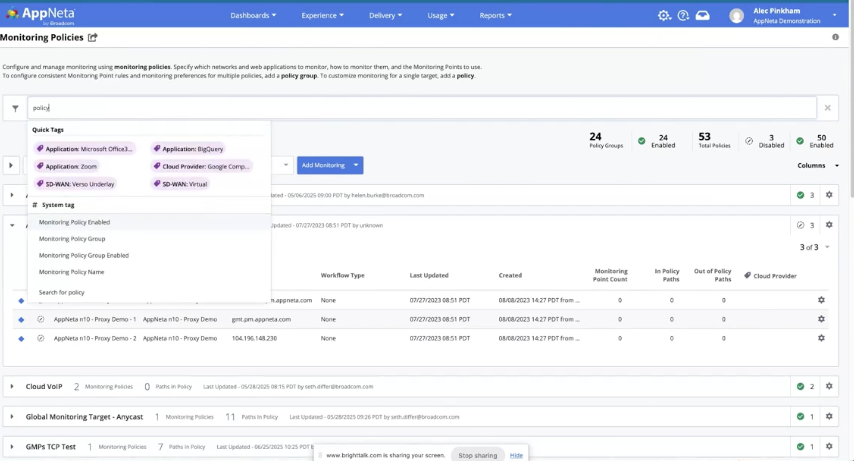854x461 pixels.
Task: Click the Add Monitoring button
Action: [323, 165]
